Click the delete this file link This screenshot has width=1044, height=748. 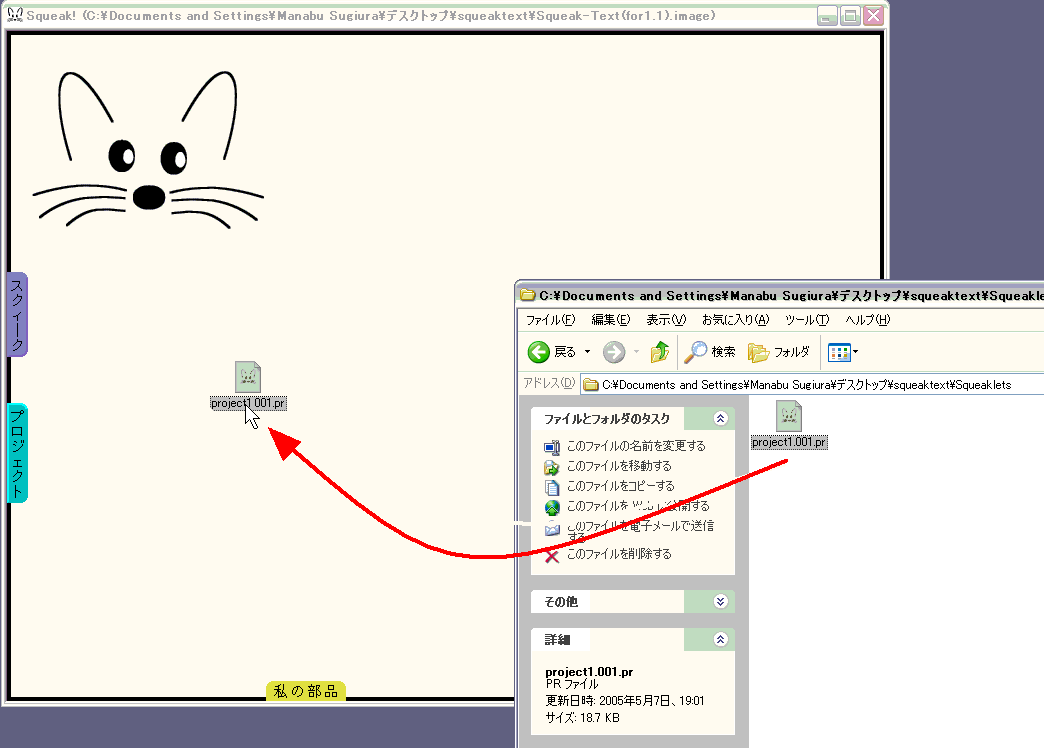click(x=618, y=554)
